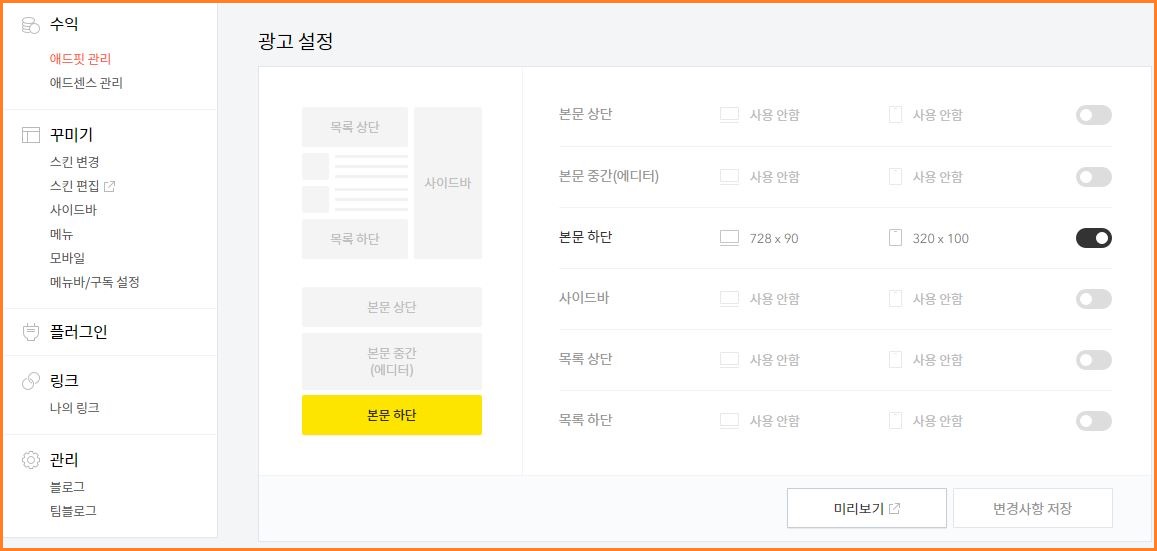
Task: Select the 수익 section heading
Action: [x=63, y=25]
